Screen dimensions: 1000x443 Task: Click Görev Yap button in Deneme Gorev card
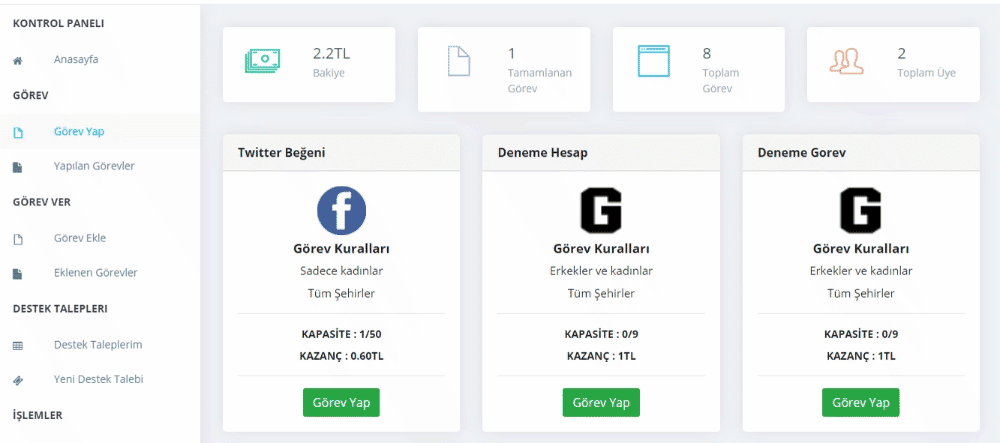pos(860,403)
